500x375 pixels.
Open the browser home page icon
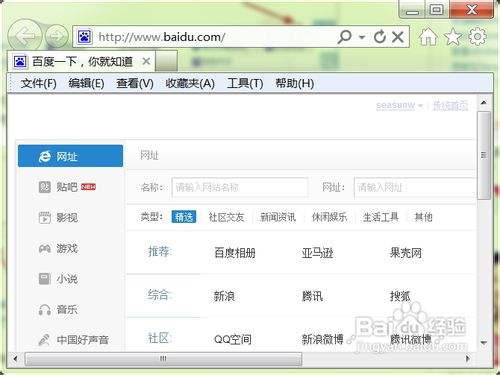428,36
